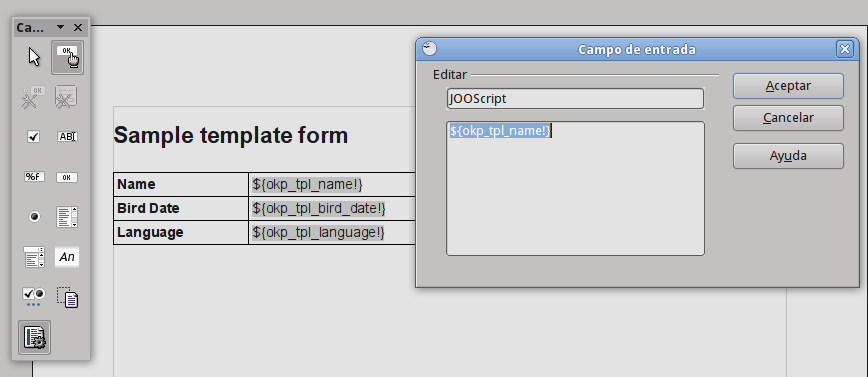The width and height of the screenshot is (868, 377).
Task: Select ${okp_tpl_bird_date!} field in the table
Action: tap(319, 208)
